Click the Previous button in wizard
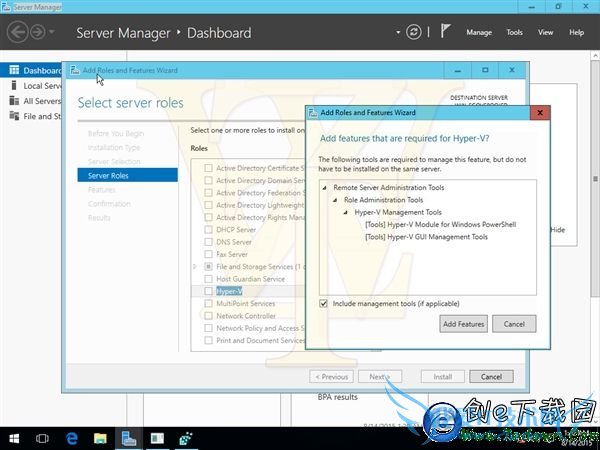 331,377
